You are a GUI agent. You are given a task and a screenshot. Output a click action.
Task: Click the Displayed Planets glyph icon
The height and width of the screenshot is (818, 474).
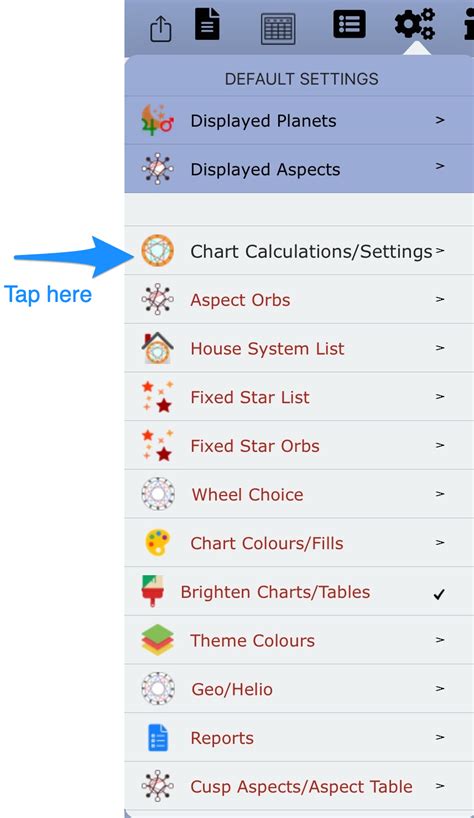(x=157, y=121)
